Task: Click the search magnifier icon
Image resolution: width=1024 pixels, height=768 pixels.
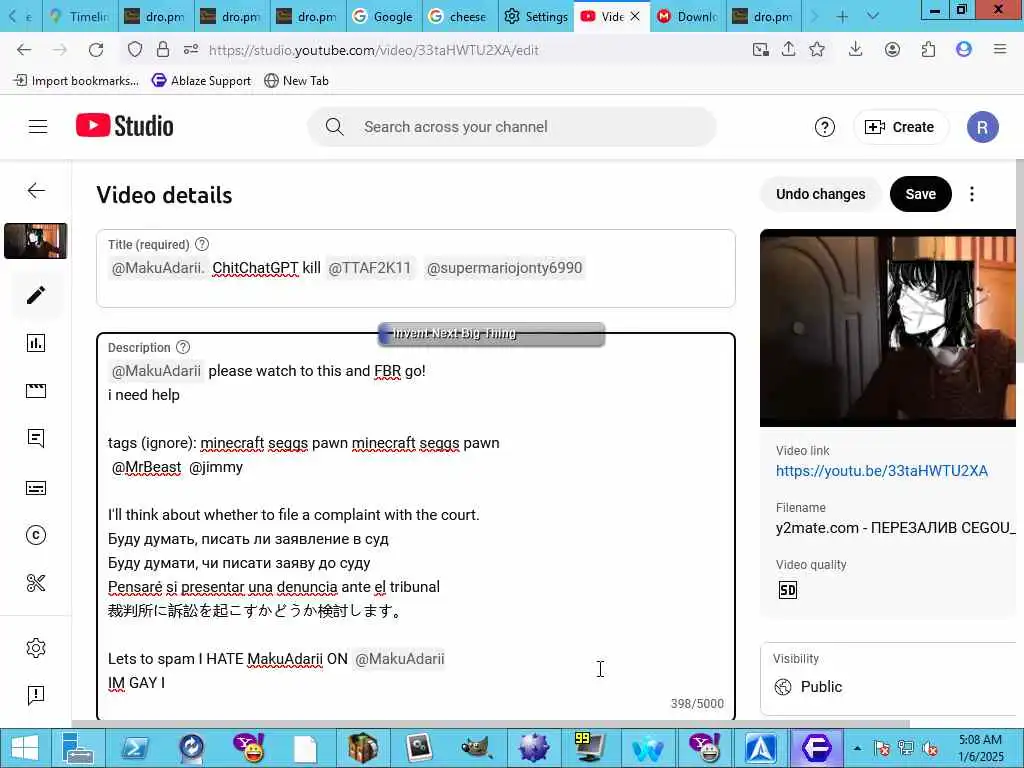Action: 334,127
